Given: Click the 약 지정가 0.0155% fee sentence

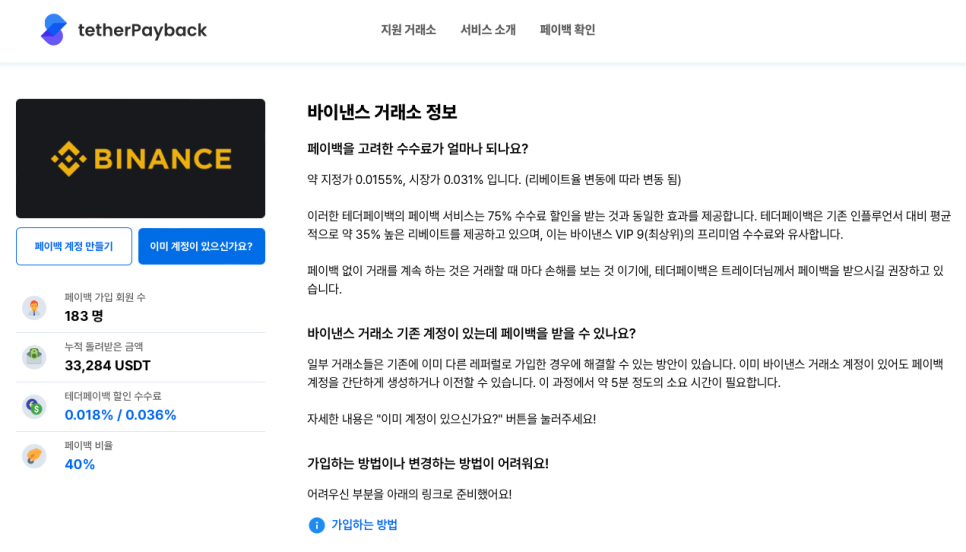Looking at the screenshot, I should pos(494,179).
